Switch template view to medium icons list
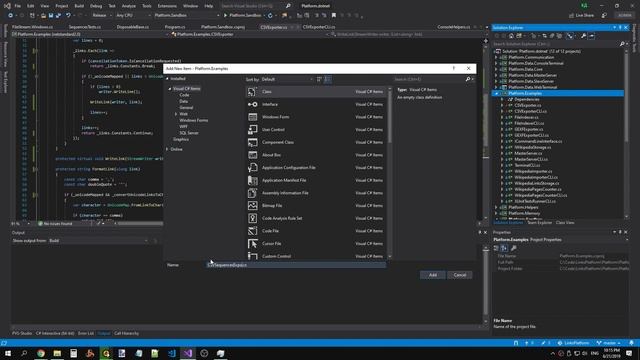640x360 pixels. pyautogui.click(x=327, y=79)
